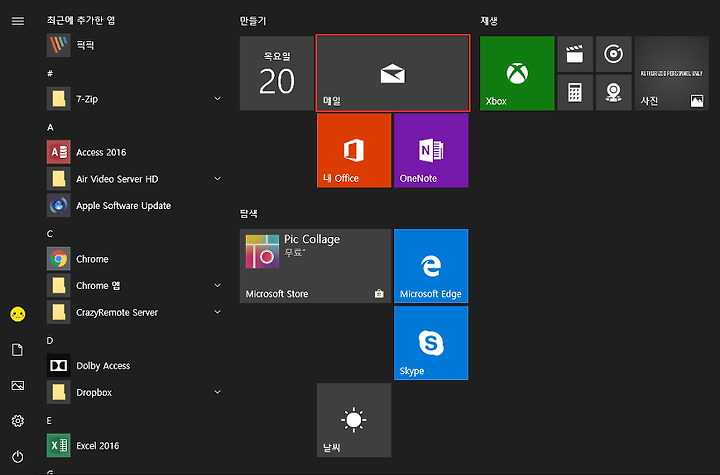Open the hamburger menu at top left

coord(17,21)
